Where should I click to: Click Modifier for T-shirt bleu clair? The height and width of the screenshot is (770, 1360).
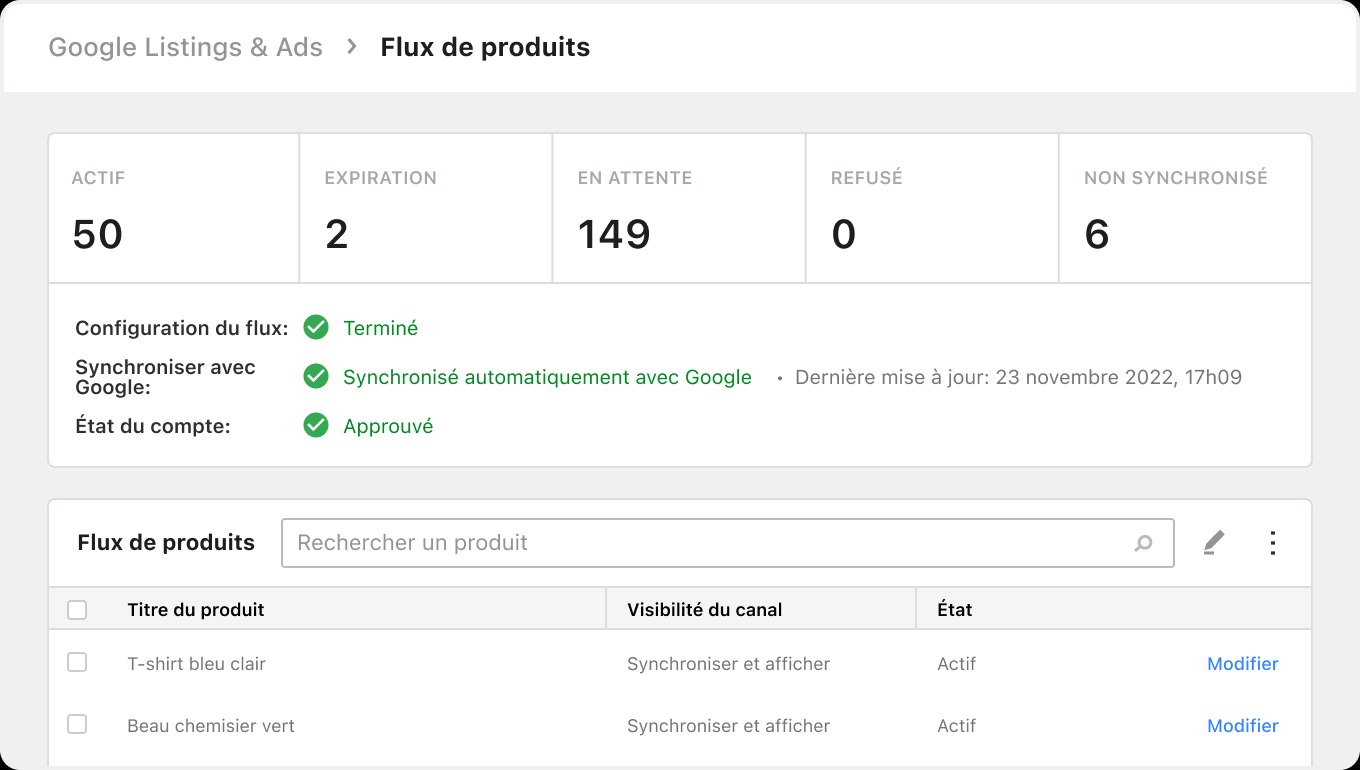1243,664
